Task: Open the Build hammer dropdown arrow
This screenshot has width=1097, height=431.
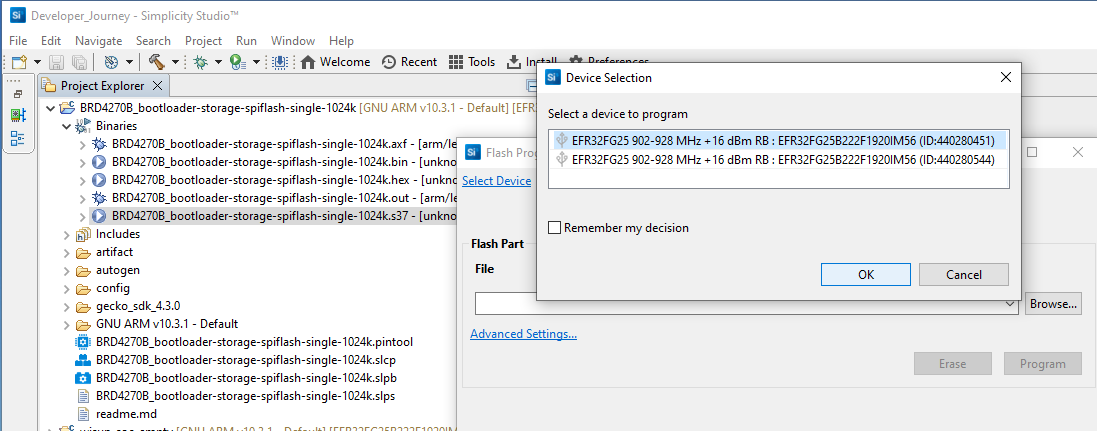Action: tap(175, 62)
